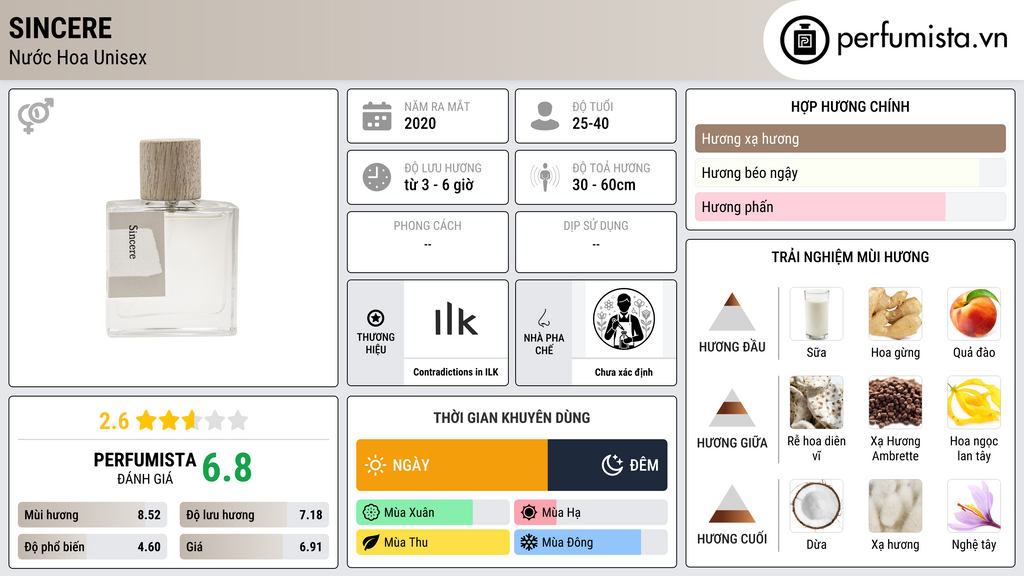
Task: Click the Quả đào peach image
Action: (974, 314)
